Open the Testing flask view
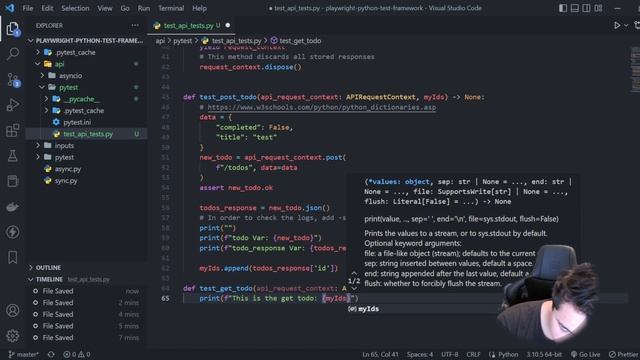 tap(13, 156)
